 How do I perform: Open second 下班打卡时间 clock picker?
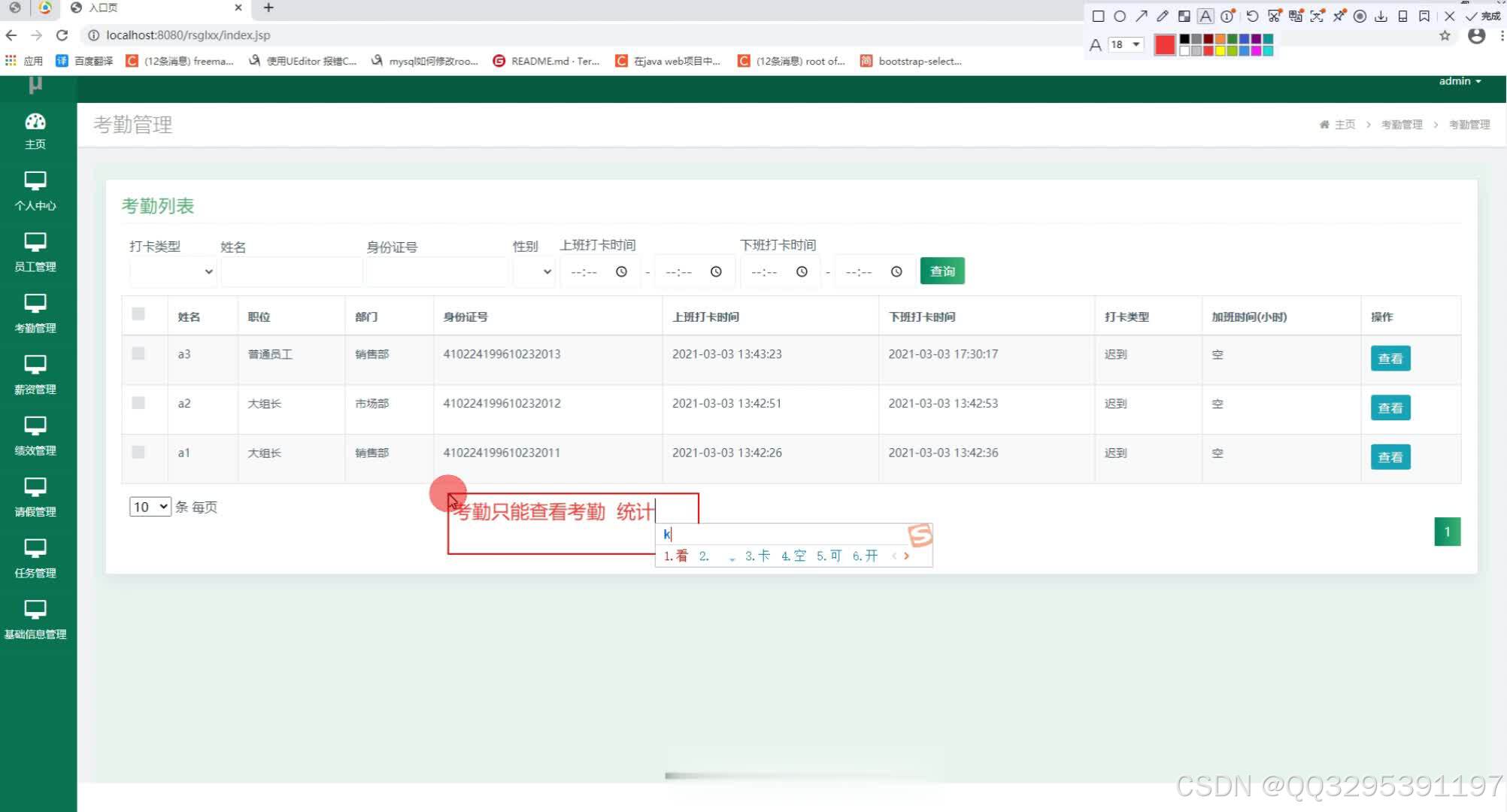tap(896, 271)
